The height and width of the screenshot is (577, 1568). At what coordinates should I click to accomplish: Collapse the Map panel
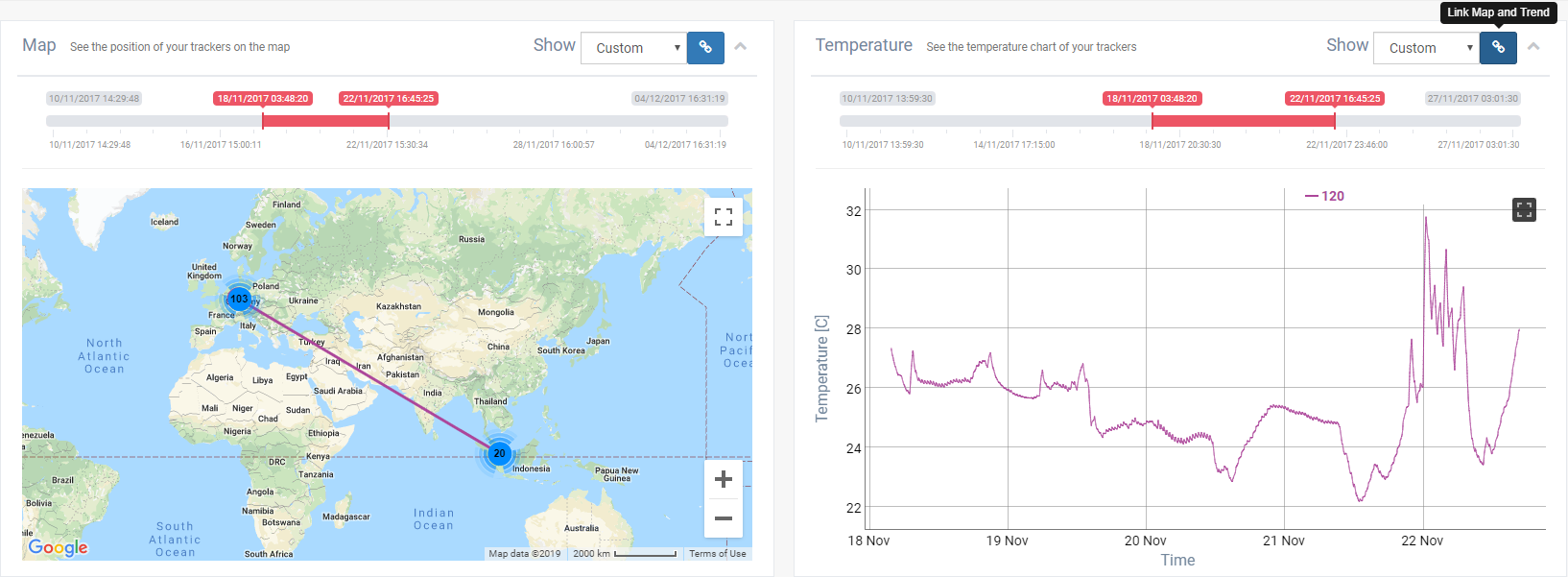click(741, 46)
